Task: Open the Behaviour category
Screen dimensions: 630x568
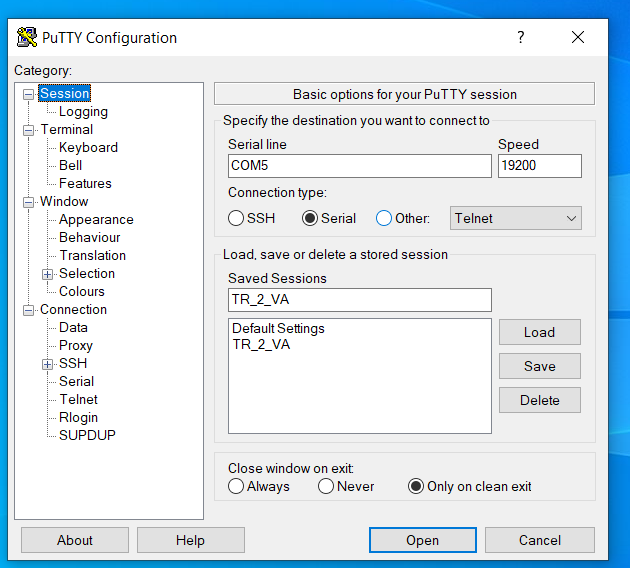Action: pyautogui.click(x=90, y=237)
